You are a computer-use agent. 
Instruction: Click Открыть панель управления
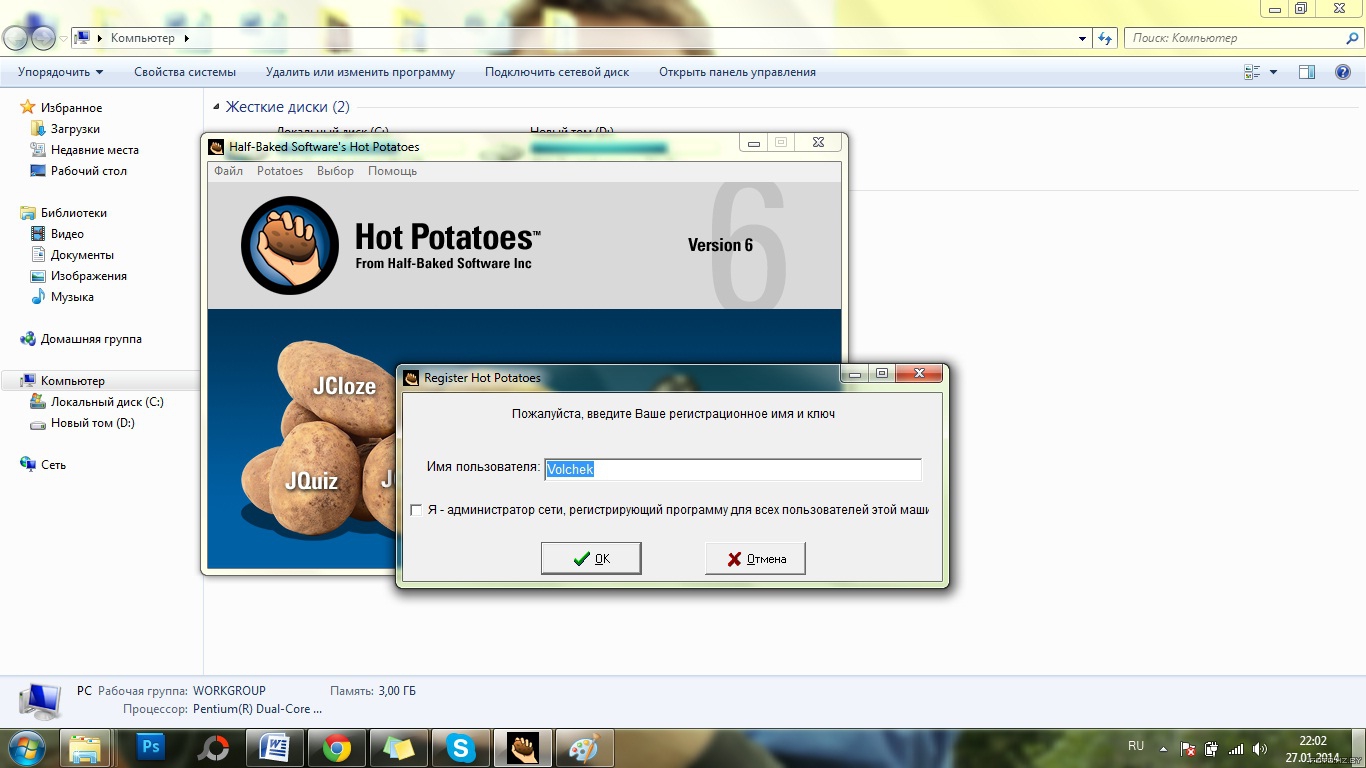click(737, 72)
